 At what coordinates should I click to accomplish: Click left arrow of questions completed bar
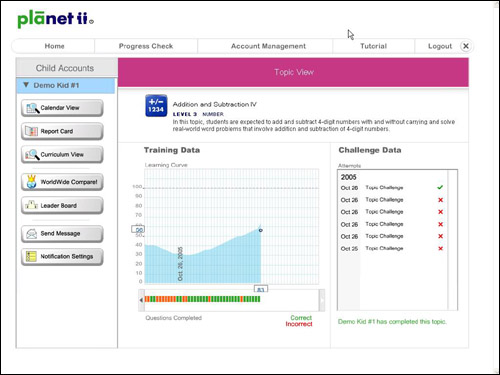[141, 300]
